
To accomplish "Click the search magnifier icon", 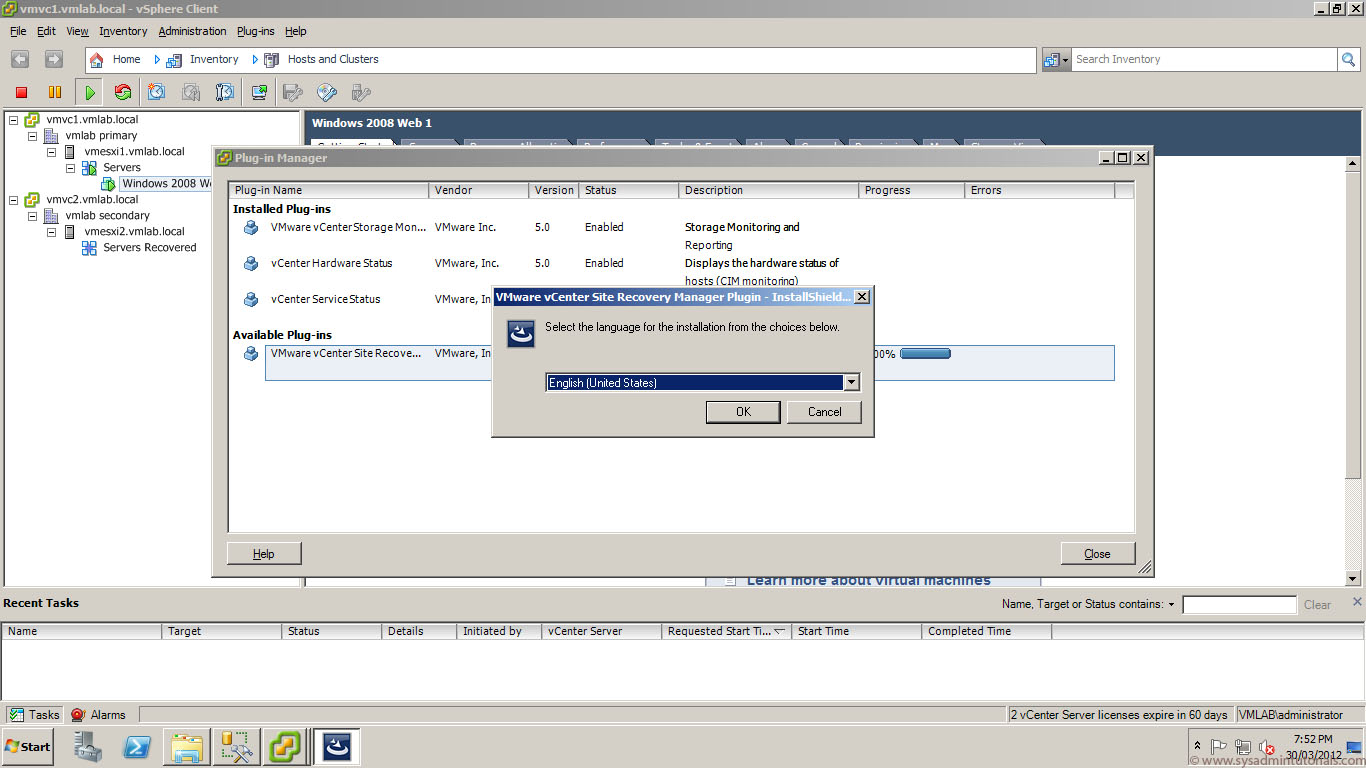I will (x=1349, y=60).
